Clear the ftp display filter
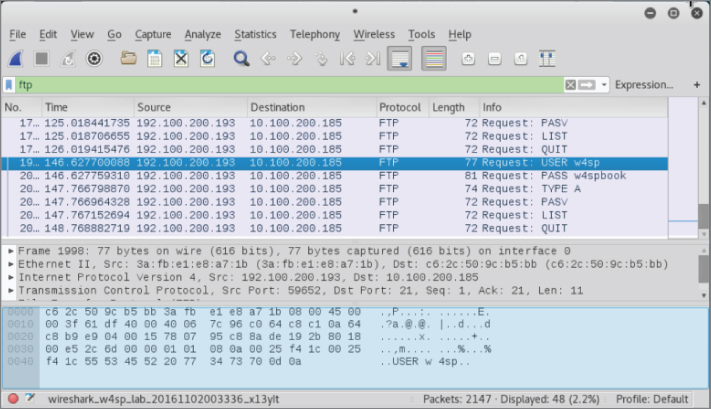The width and height of the screenshot is (711, 409). pos(570,85)
